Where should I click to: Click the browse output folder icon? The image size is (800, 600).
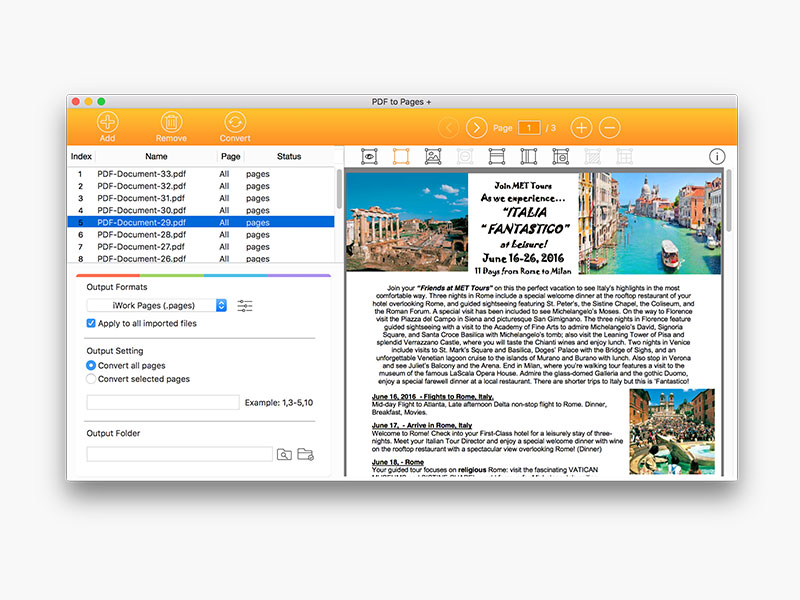point(284,454)
